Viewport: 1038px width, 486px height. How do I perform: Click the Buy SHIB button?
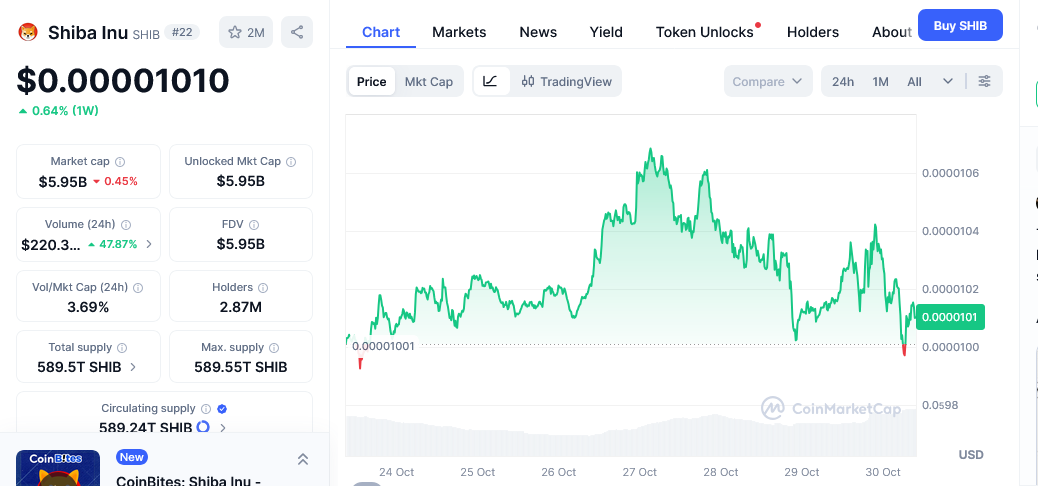959,25
